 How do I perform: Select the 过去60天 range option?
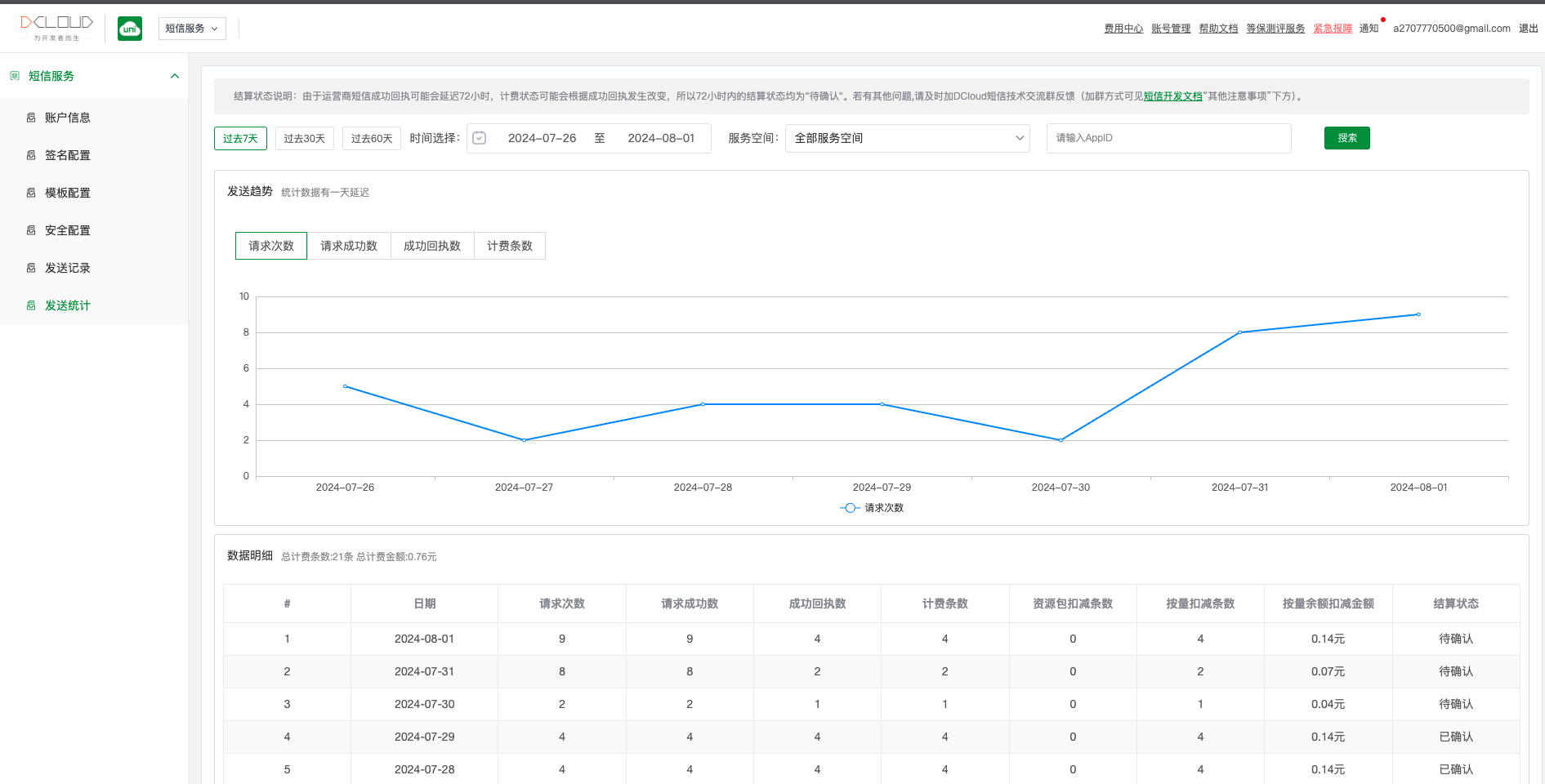coord(371,139)
